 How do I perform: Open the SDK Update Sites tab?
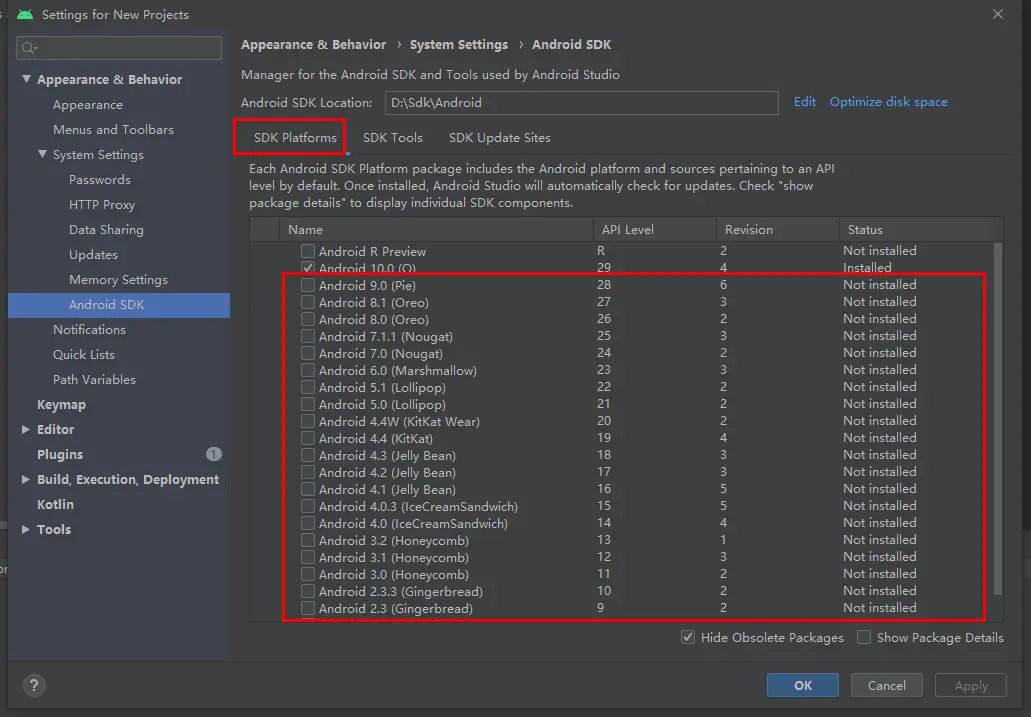(500, 137)
